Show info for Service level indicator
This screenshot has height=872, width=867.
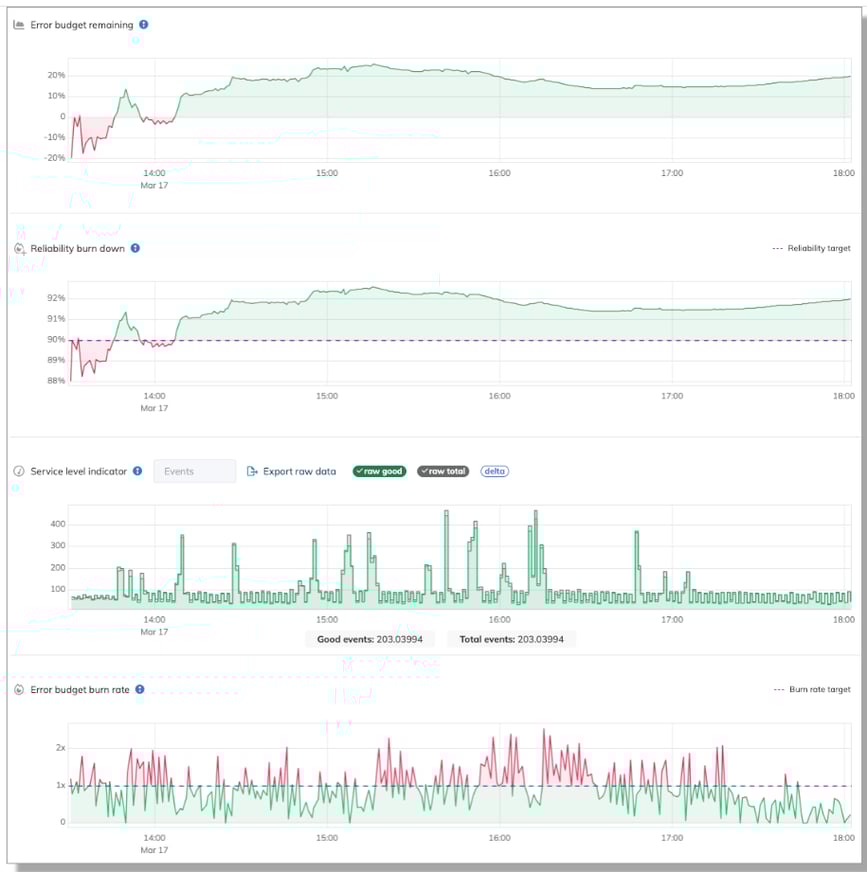tap(137, 471)
